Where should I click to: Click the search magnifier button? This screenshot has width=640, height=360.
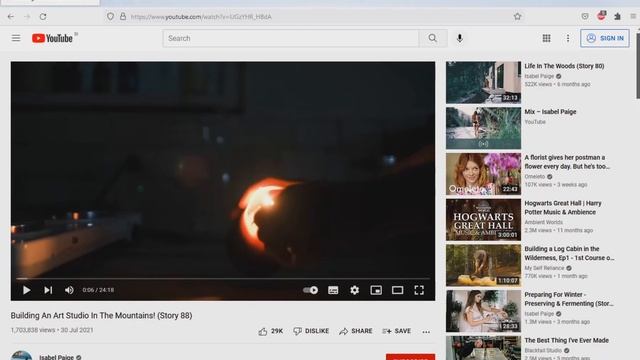433,38
